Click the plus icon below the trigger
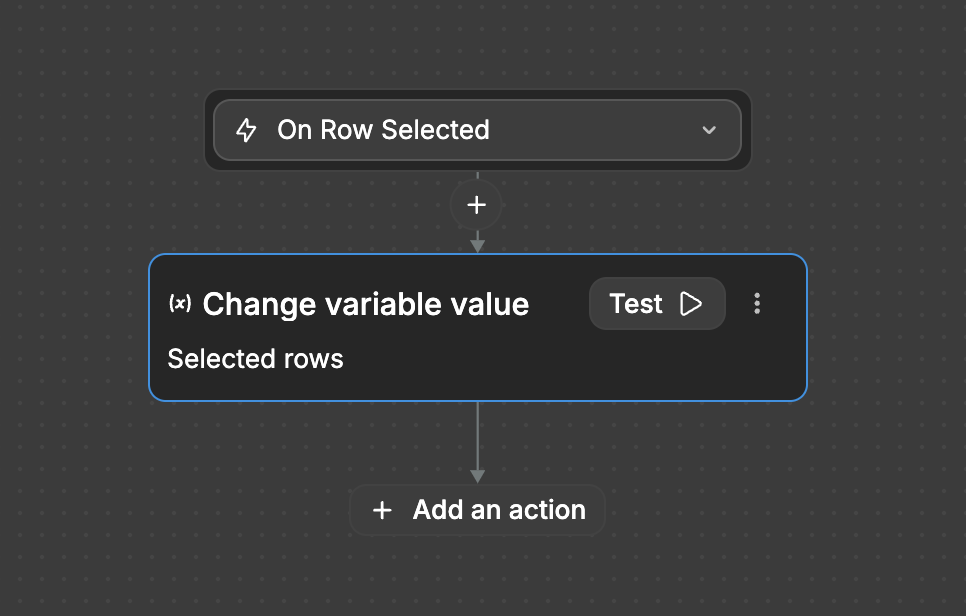 pos(477,205)
